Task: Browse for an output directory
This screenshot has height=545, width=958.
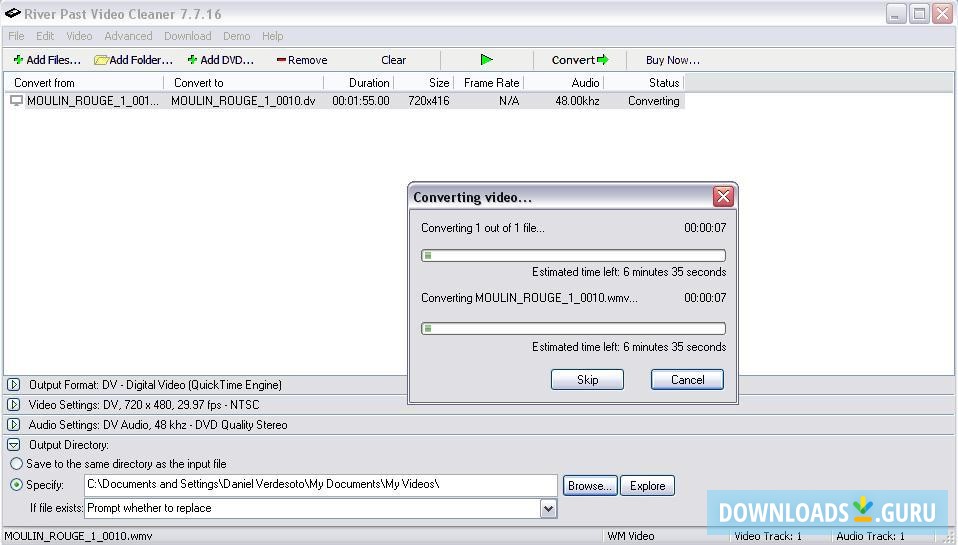Action: (590, 486)
